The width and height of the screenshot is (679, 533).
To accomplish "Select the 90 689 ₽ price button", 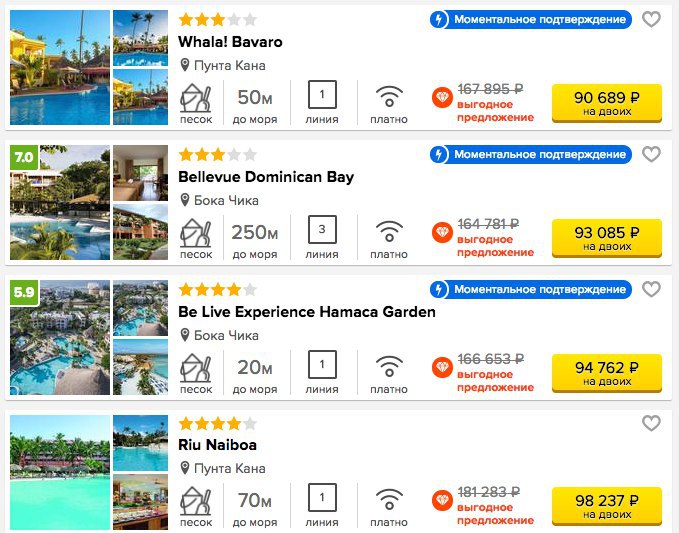I will 607,103.
